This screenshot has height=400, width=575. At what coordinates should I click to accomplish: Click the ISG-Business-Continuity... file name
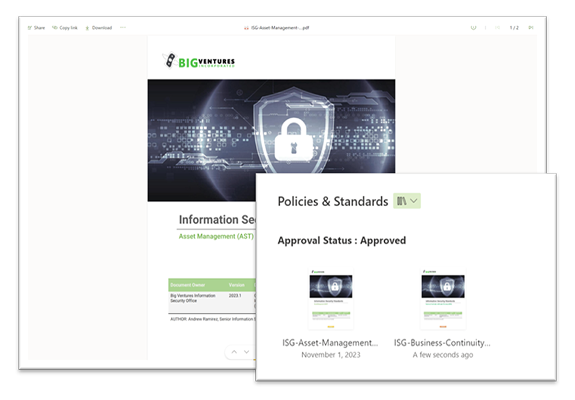(442, 343)
